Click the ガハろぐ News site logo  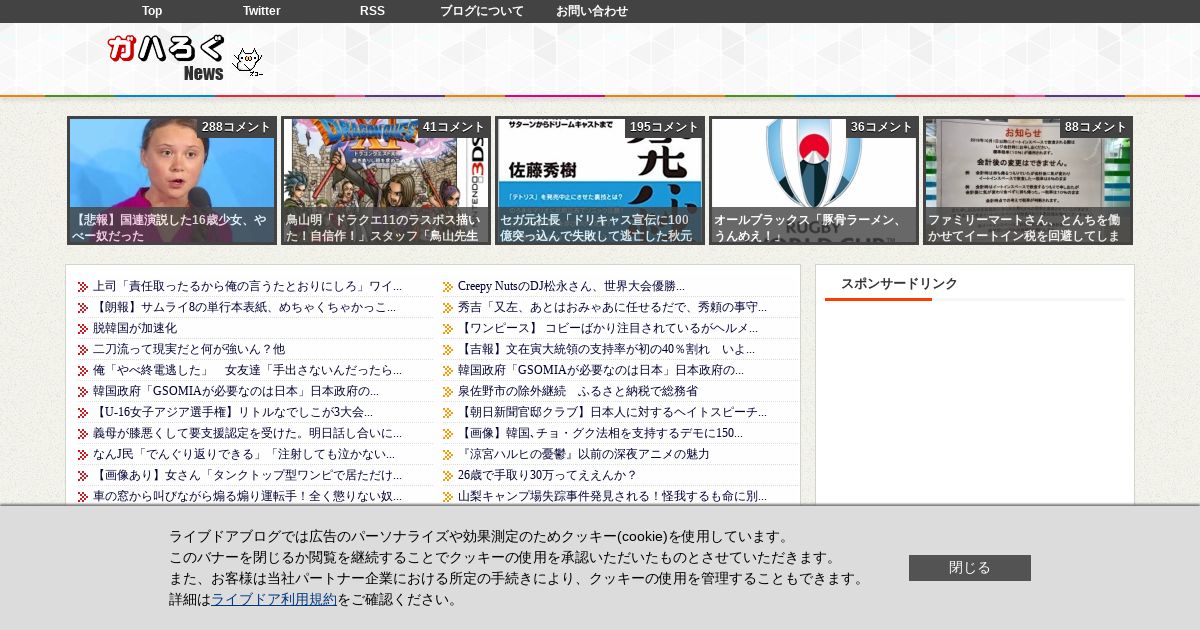pyautogui.click(x=167, y=58)
